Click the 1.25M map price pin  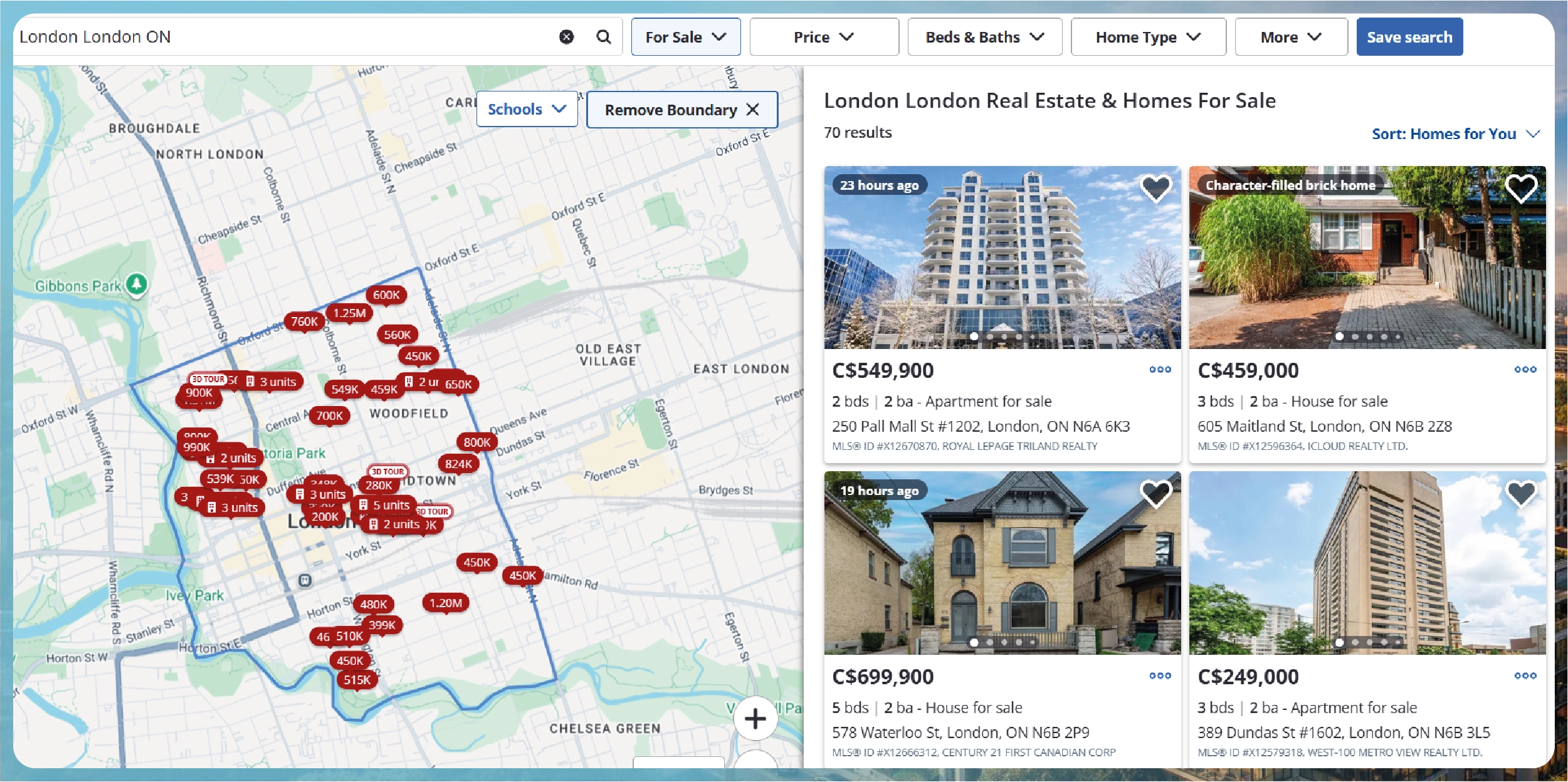(349, 313)
